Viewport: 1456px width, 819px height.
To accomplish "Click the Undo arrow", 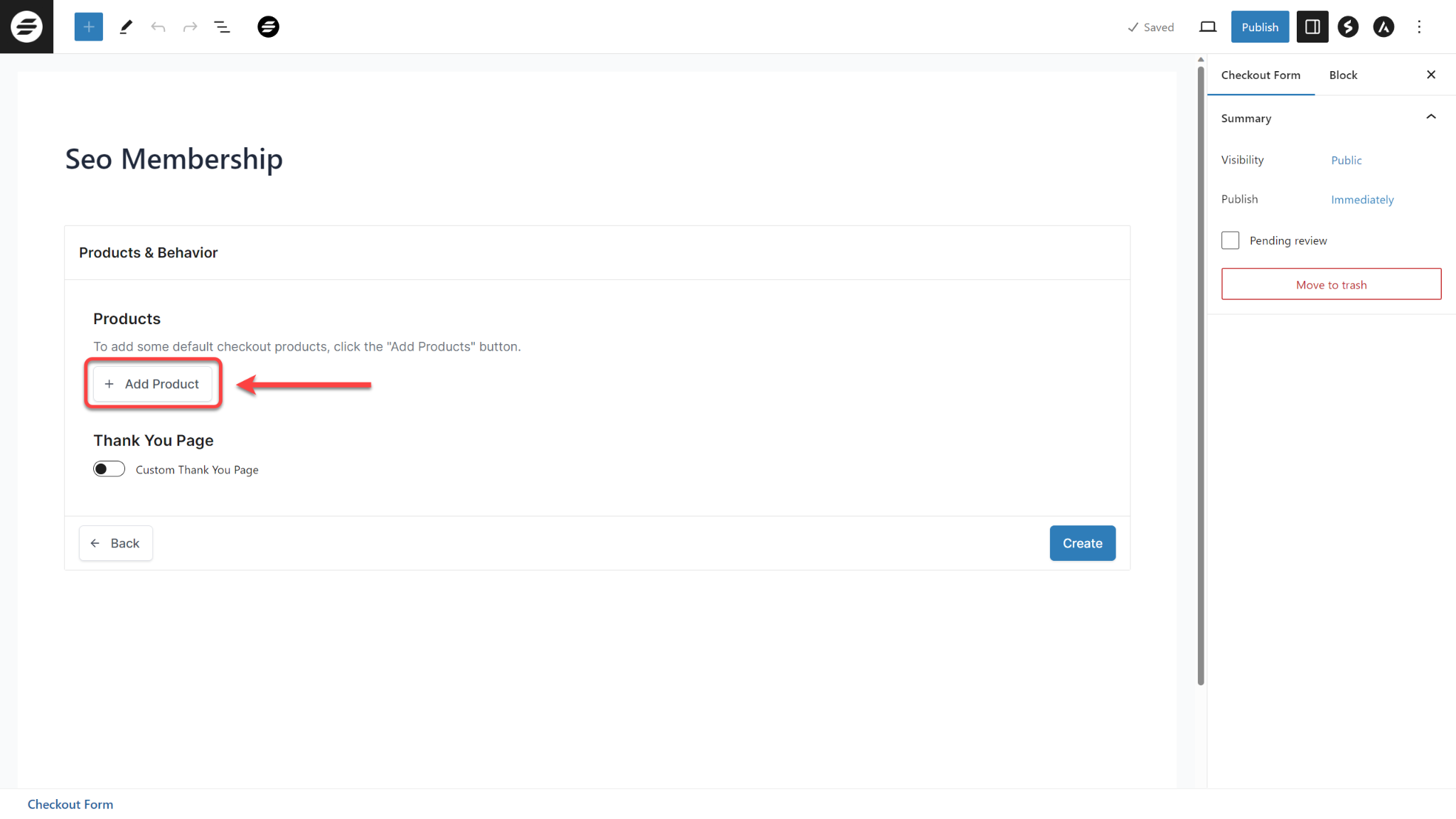I will [x=159, y=26].
